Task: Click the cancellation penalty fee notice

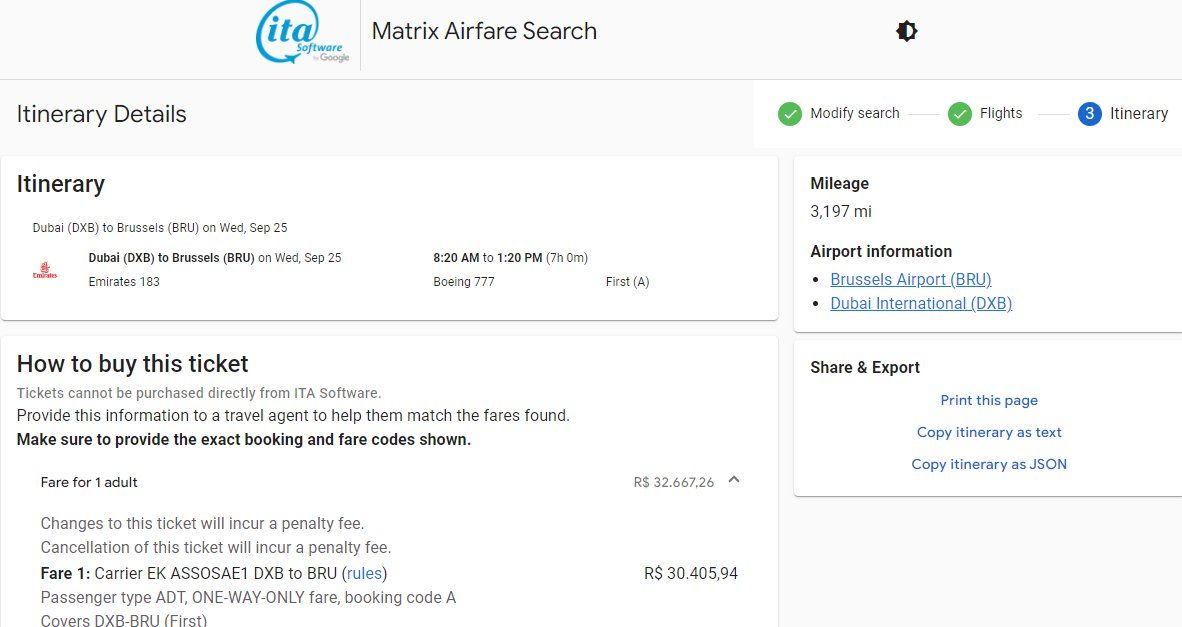Action: (x=216, y=547)
